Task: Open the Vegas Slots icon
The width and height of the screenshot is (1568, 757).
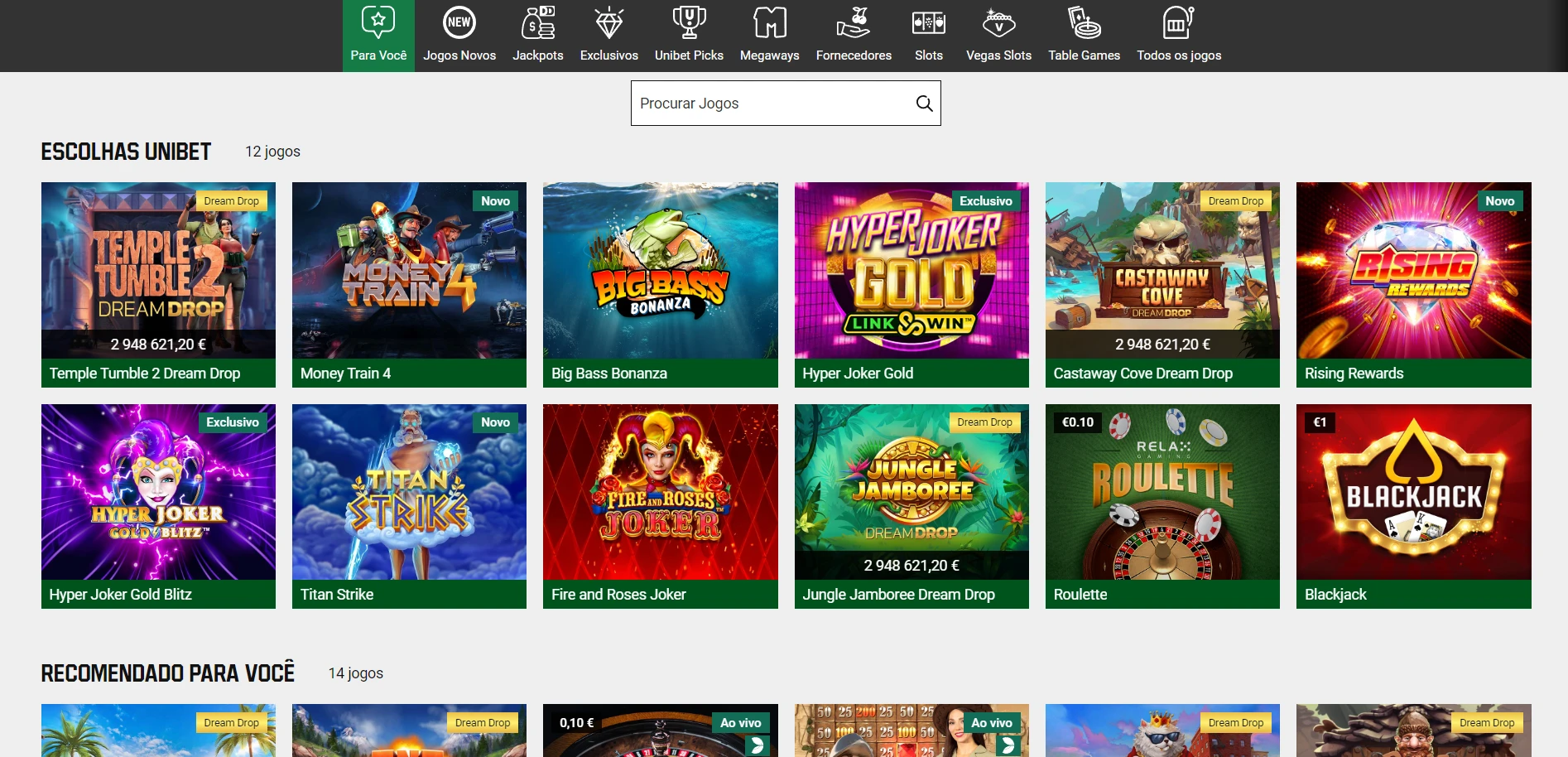Action: 999,22
